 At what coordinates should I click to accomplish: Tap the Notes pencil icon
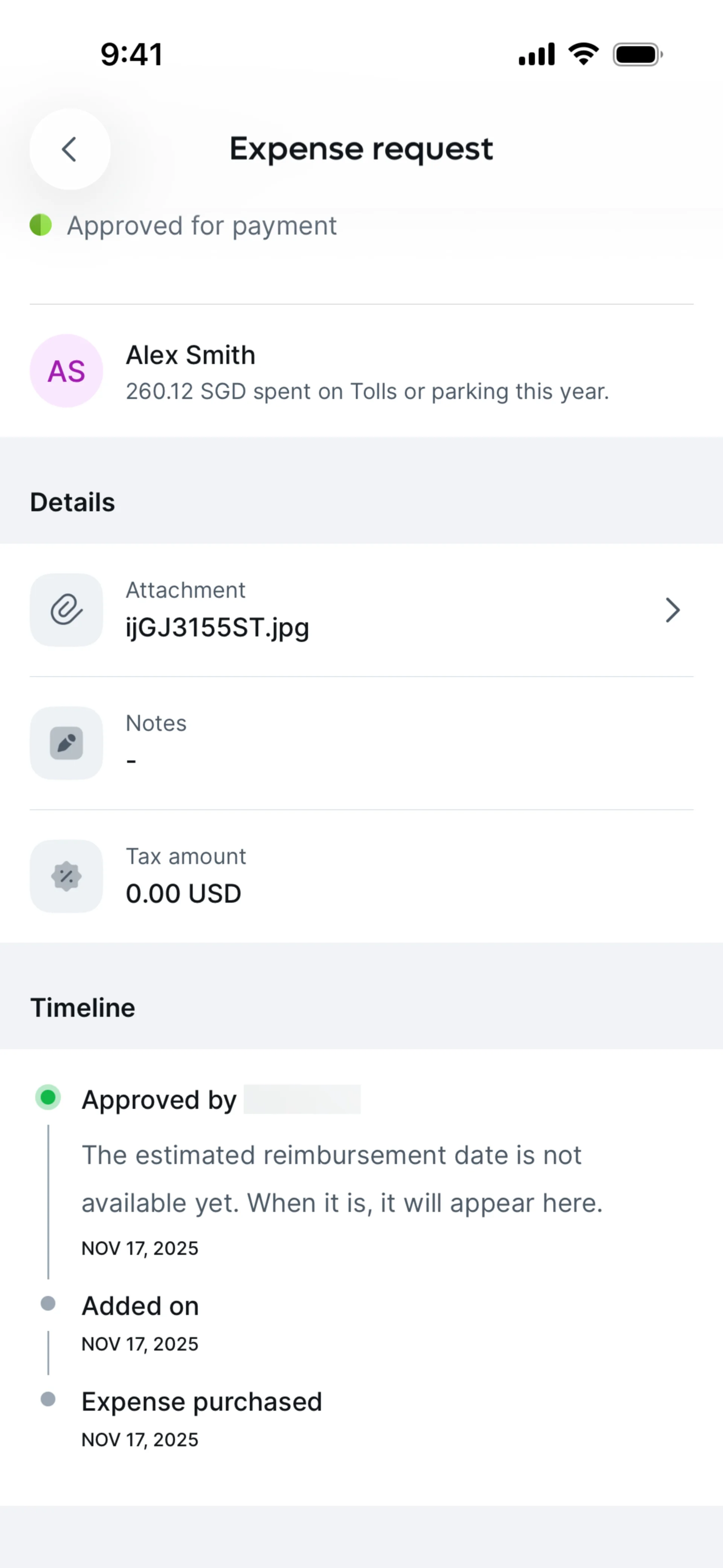[x=66, y=743]
